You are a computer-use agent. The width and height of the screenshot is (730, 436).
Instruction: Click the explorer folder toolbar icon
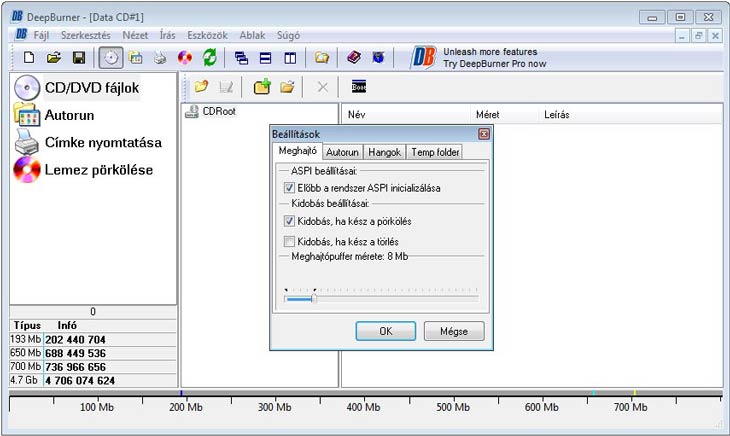tap(322, 58)
